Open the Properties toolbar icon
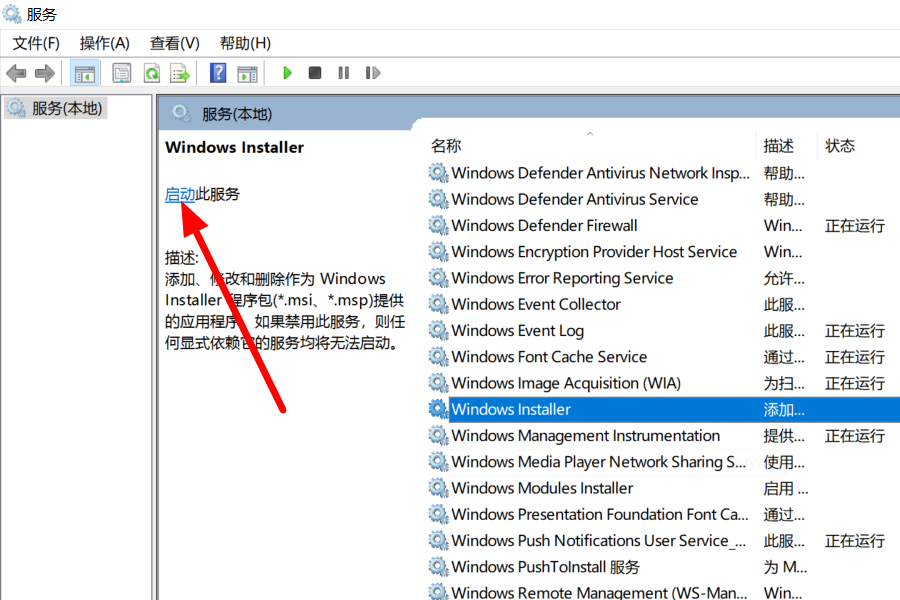900x600 pixels. 122,73
